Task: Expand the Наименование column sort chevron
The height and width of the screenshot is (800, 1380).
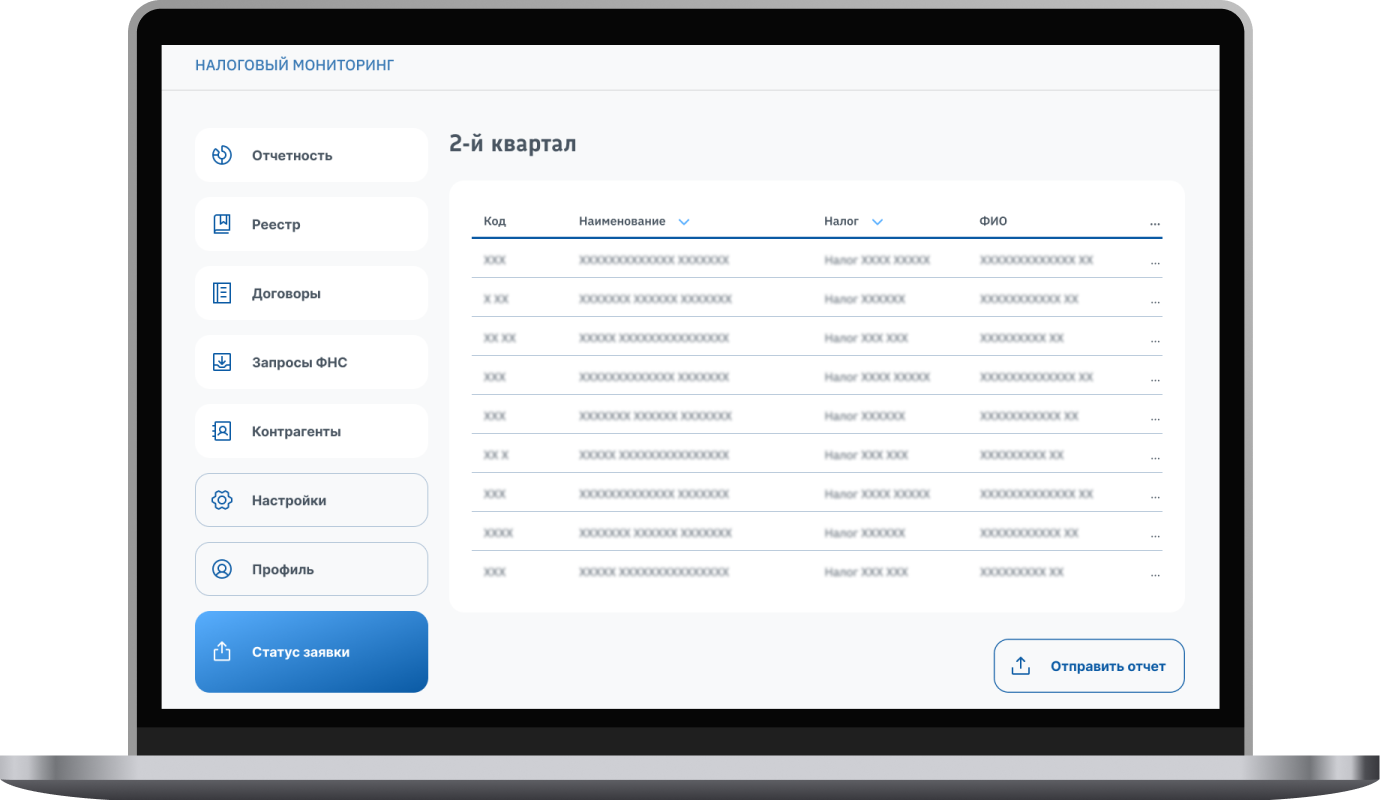Action: coord(684,222)
